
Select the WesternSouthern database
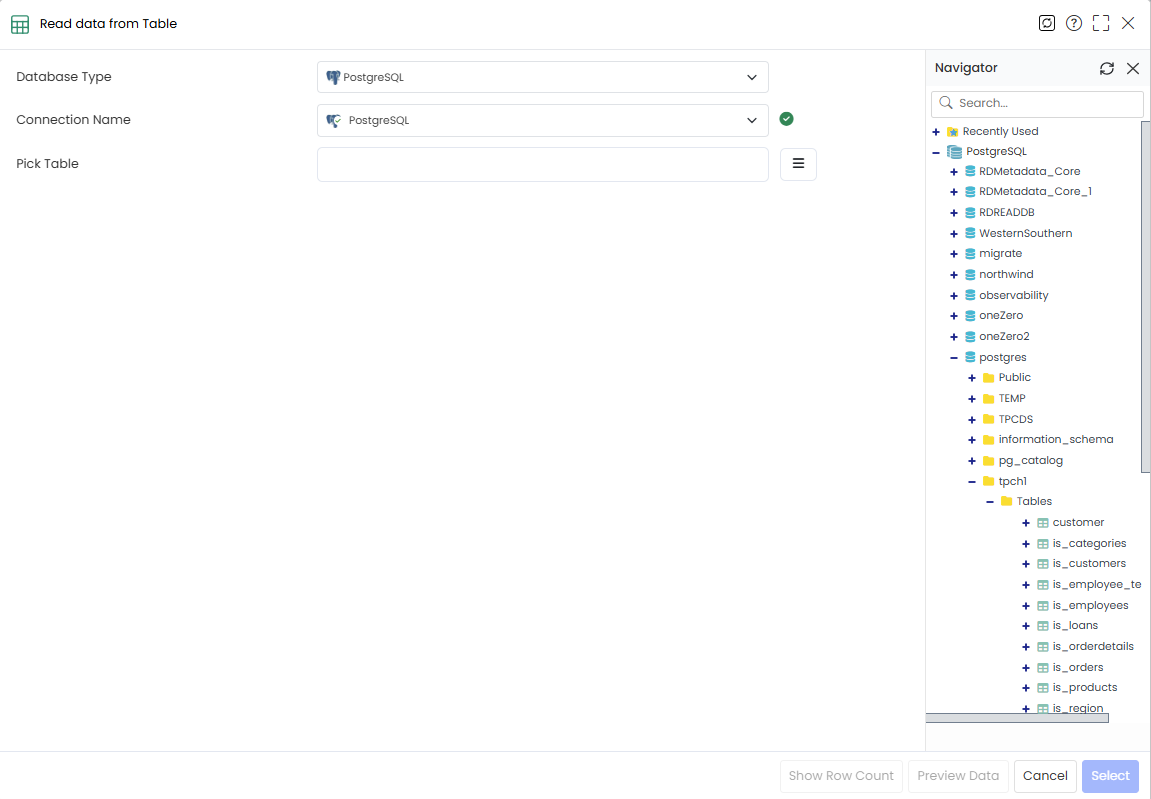pyautogui.click(x=1025, y=234)
